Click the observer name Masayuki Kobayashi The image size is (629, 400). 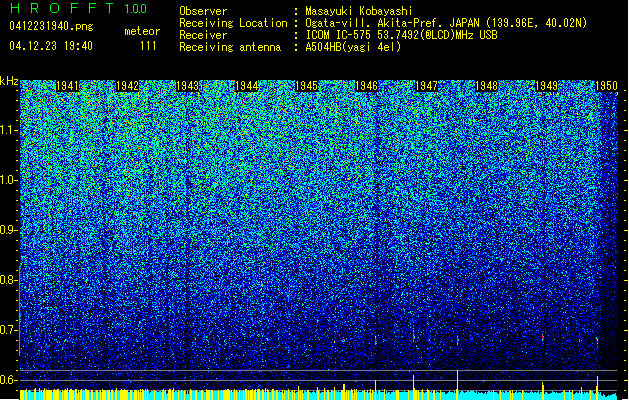[x=359, y=11]
